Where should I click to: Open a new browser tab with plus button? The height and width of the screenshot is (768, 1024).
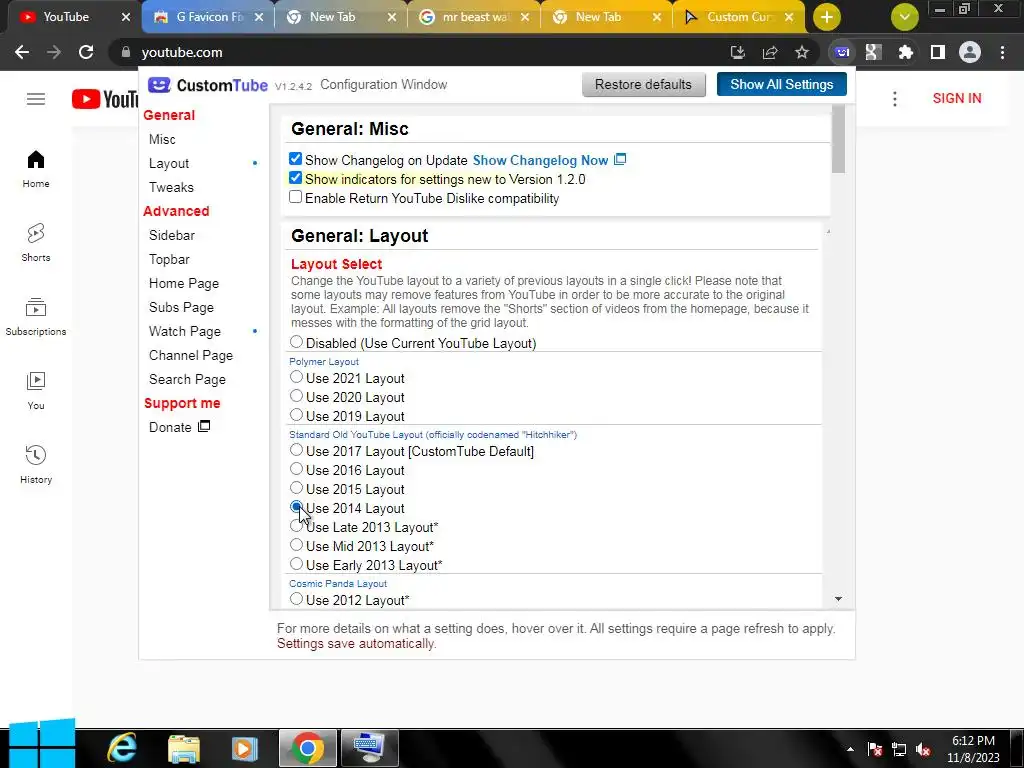point(827,17)
